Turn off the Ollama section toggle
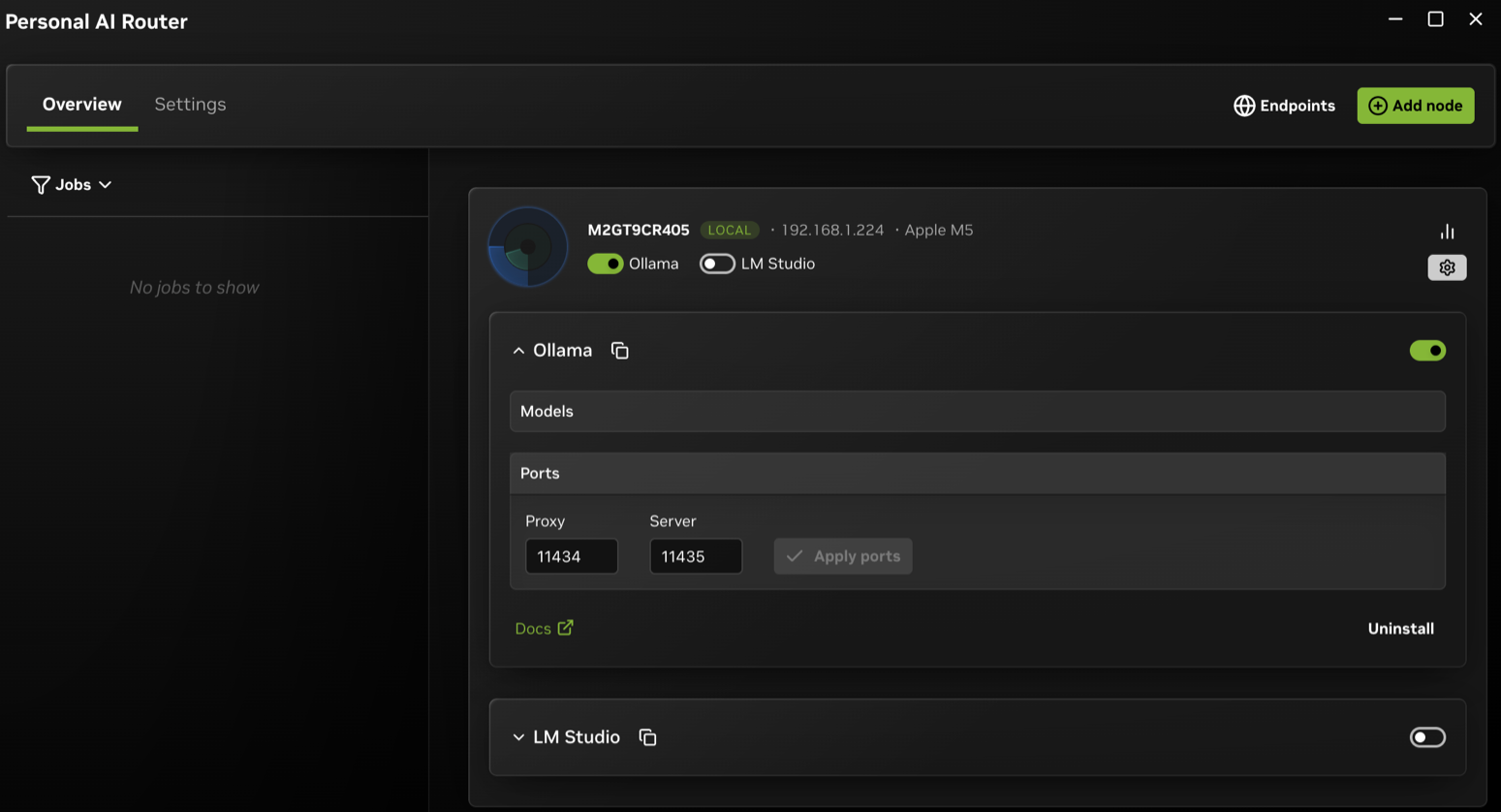This screenshot has height=812, width=1501. tap(1427, 351)
